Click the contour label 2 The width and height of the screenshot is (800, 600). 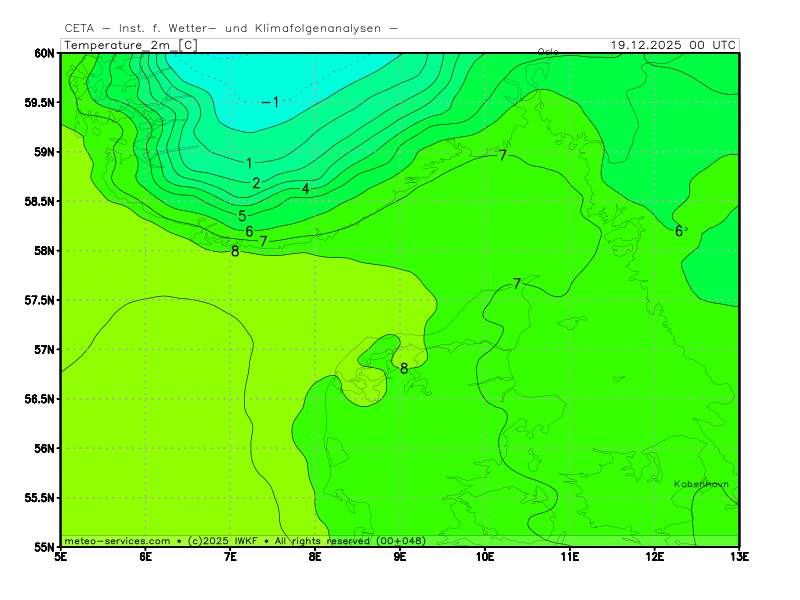coord(256,183)
